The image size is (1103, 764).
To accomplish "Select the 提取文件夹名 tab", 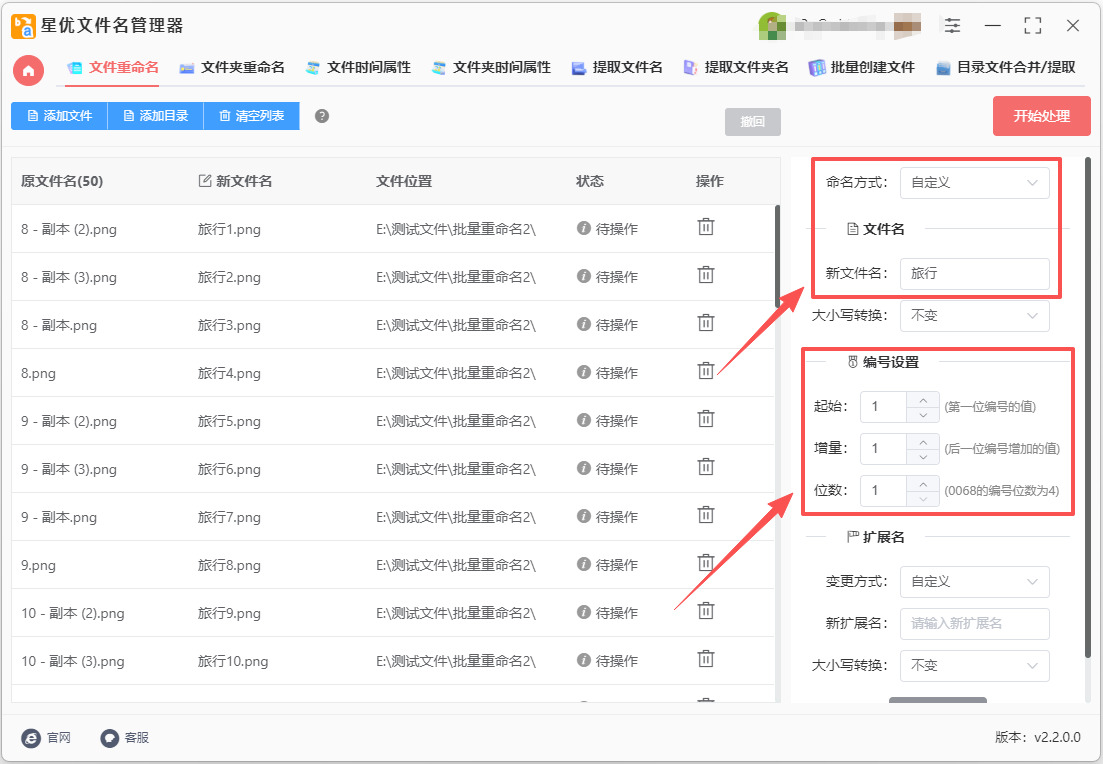I will [x=736, y=68].
